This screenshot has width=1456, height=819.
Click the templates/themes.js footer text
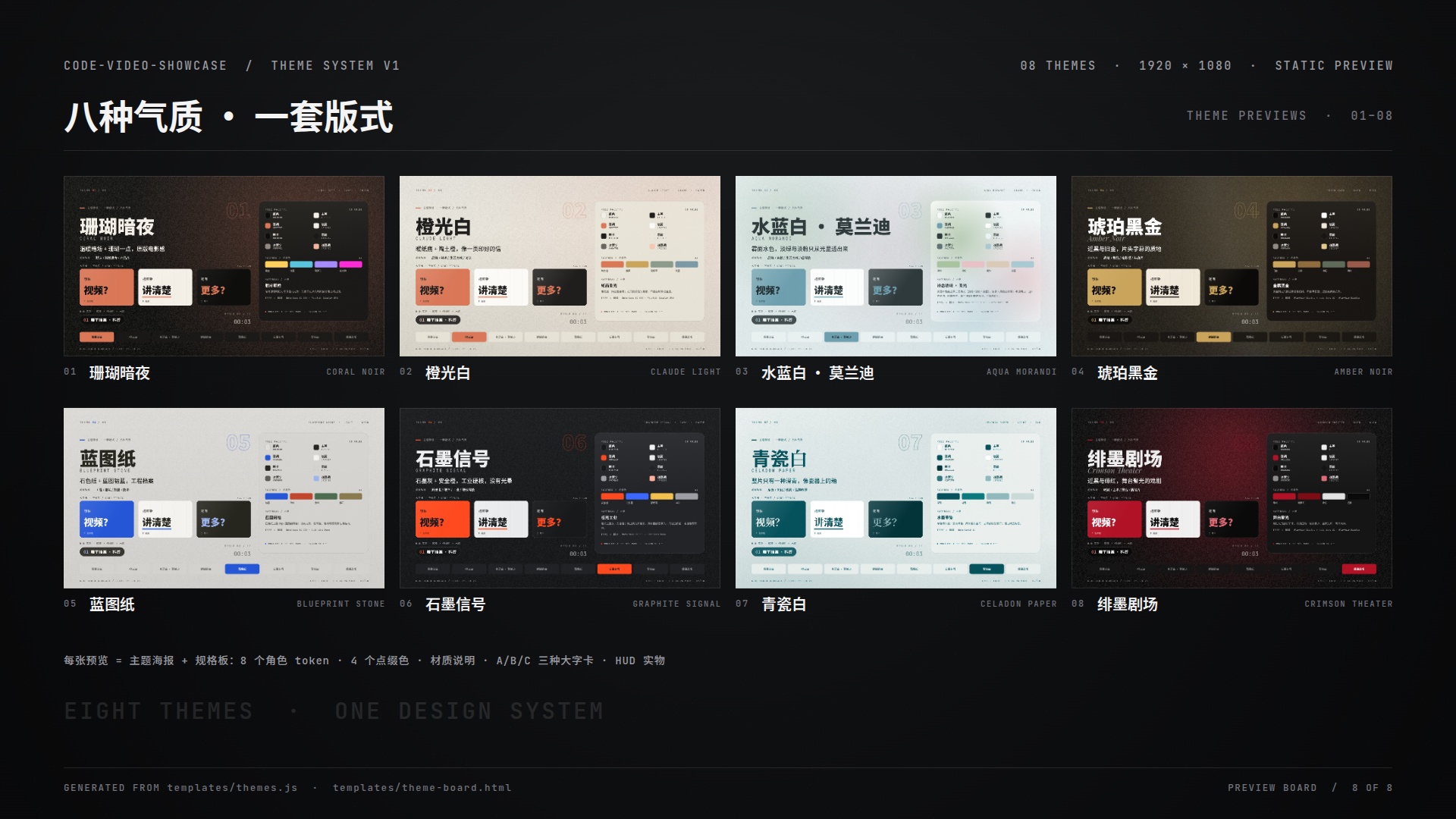point(233,788)
